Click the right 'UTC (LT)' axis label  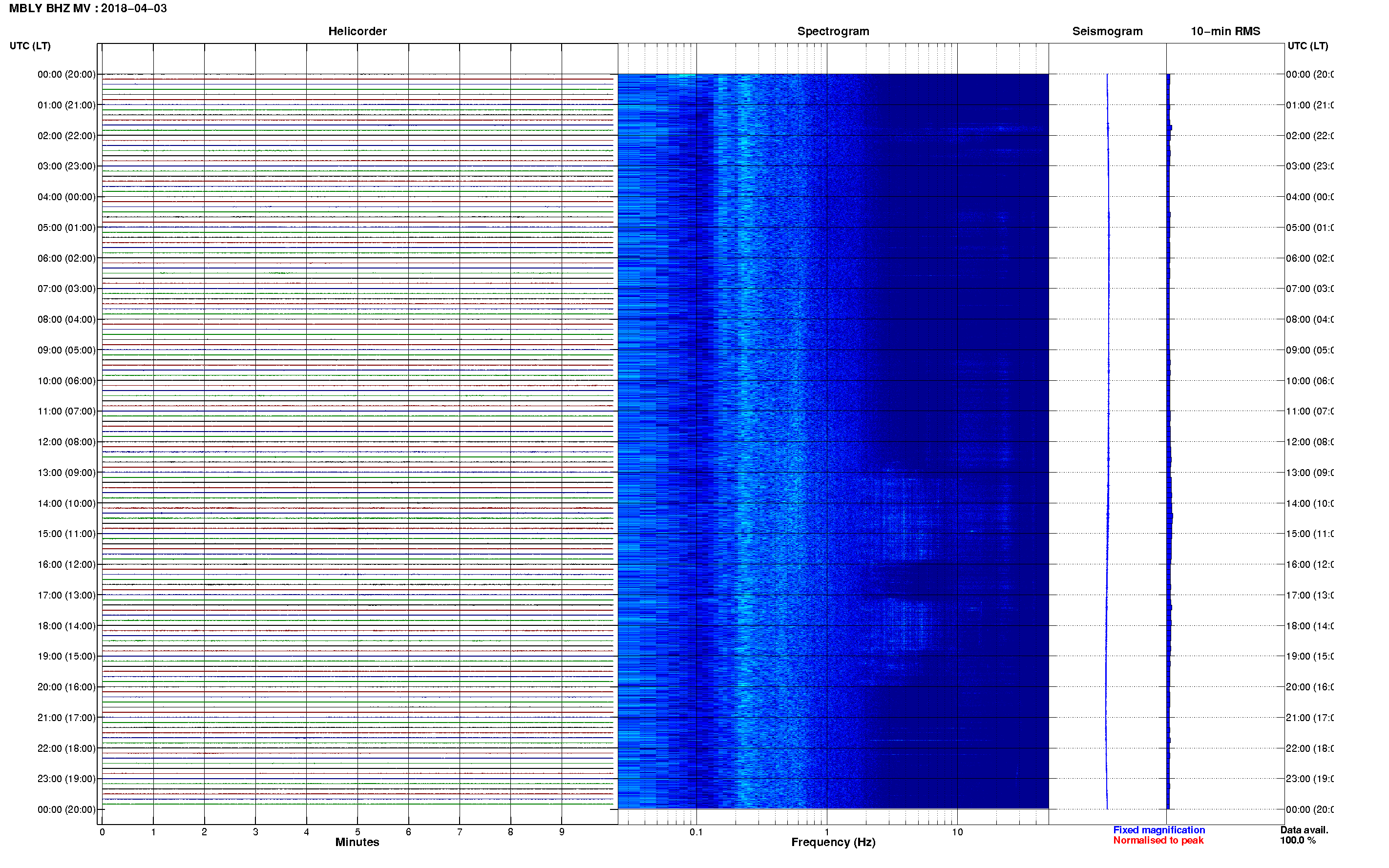(x=1307, y=46)
